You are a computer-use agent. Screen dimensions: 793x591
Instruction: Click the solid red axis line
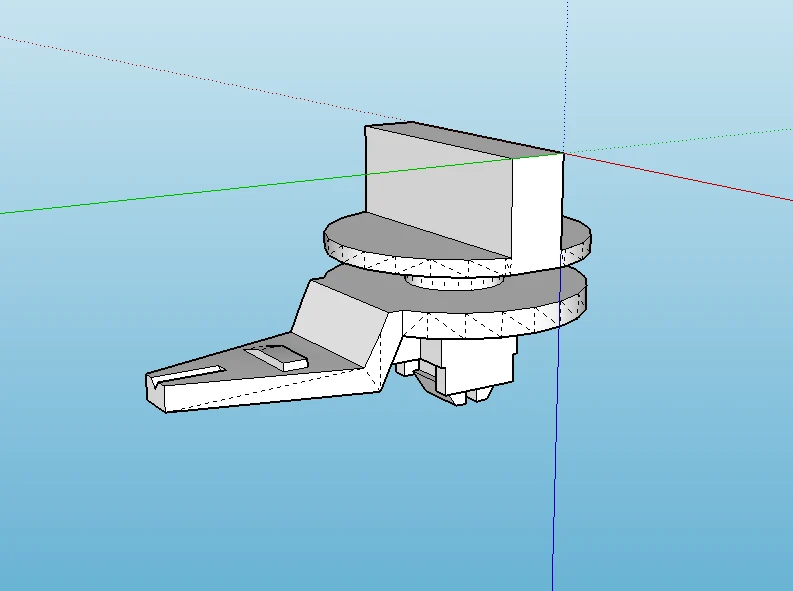[678, 176]
